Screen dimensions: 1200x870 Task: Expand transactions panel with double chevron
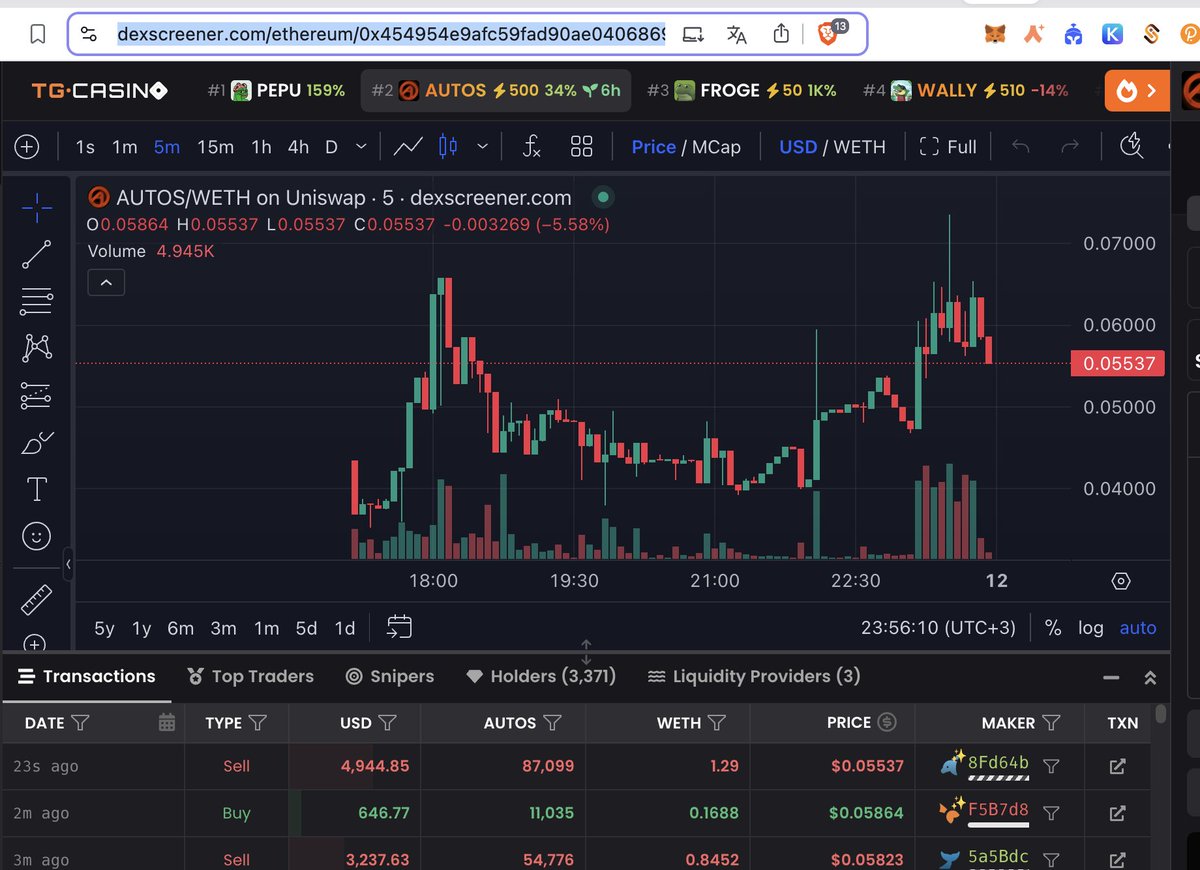click(1150, 677)
